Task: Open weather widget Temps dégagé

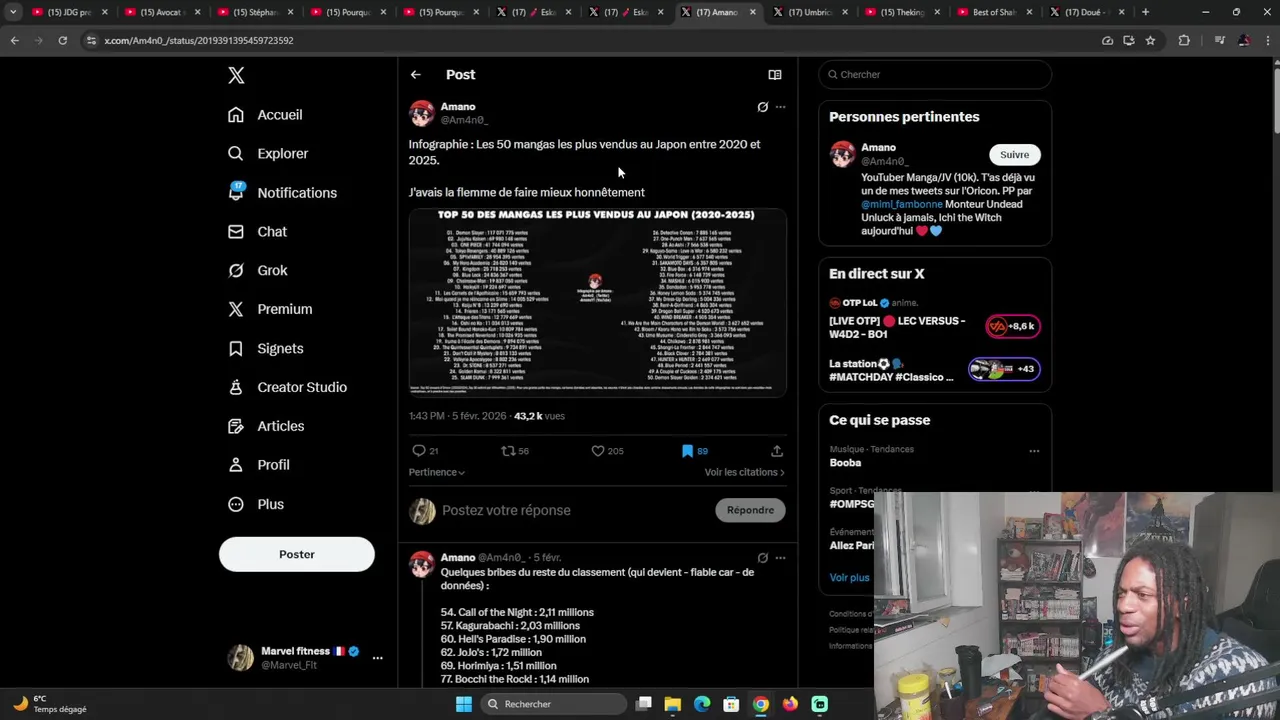Action: [50, 704]
